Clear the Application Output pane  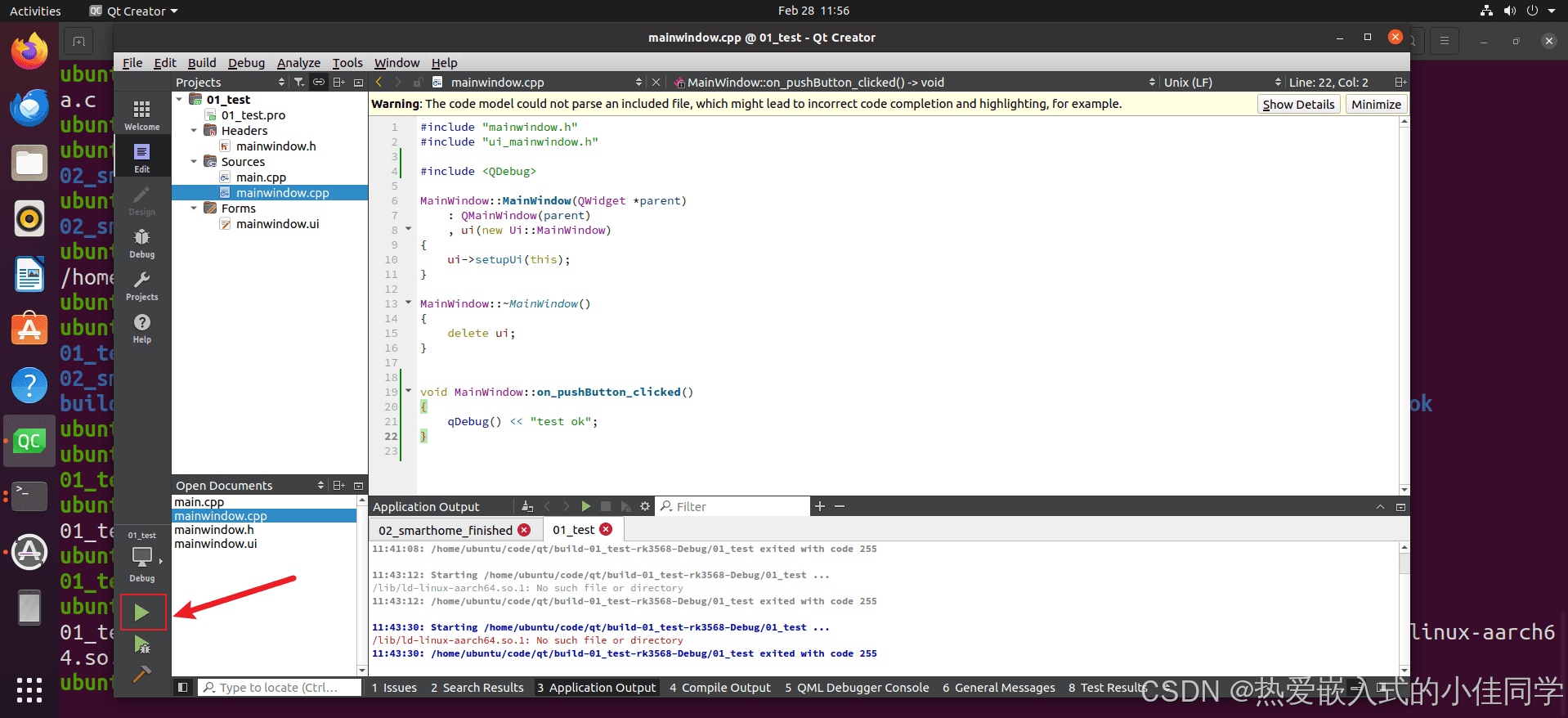pos(527,506)
